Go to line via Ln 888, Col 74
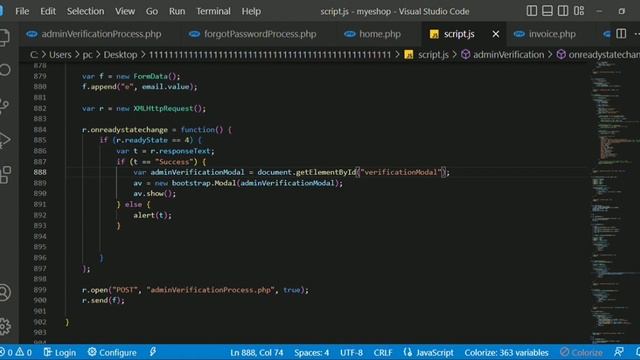The width and height of the screenshot is (640, 360). (x=256, y=352)
